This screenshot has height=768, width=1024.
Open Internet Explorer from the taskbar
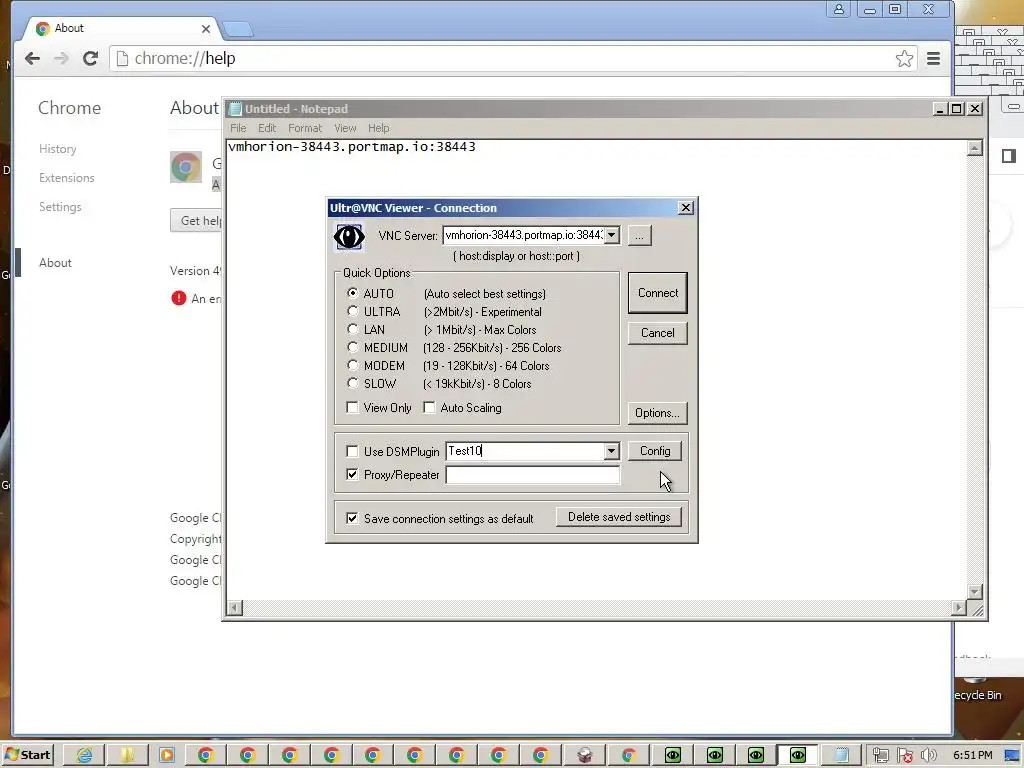84,756
